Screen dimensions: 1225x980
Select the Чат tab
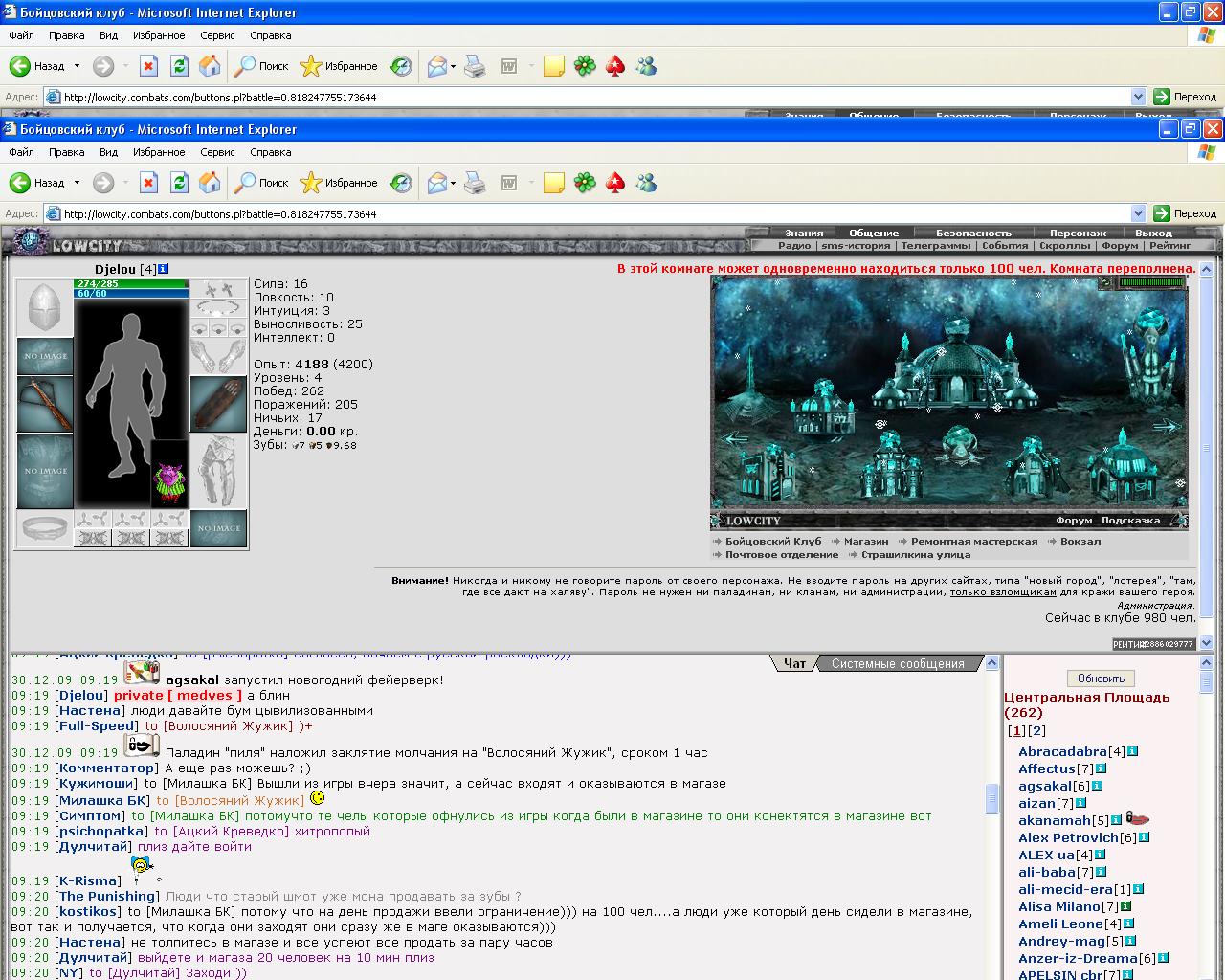coord(794,663)
